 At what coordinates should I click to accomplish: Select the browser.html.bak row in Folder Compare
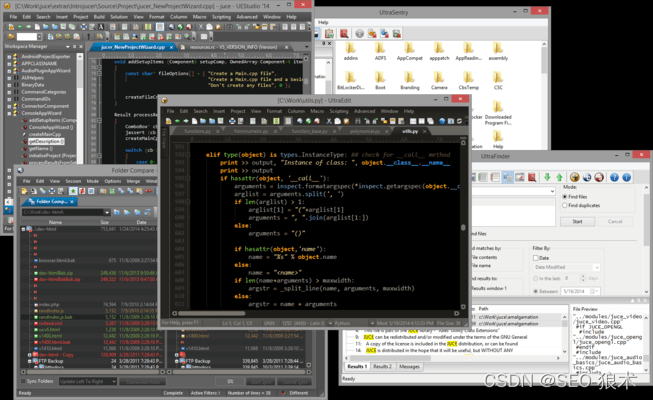89,260
